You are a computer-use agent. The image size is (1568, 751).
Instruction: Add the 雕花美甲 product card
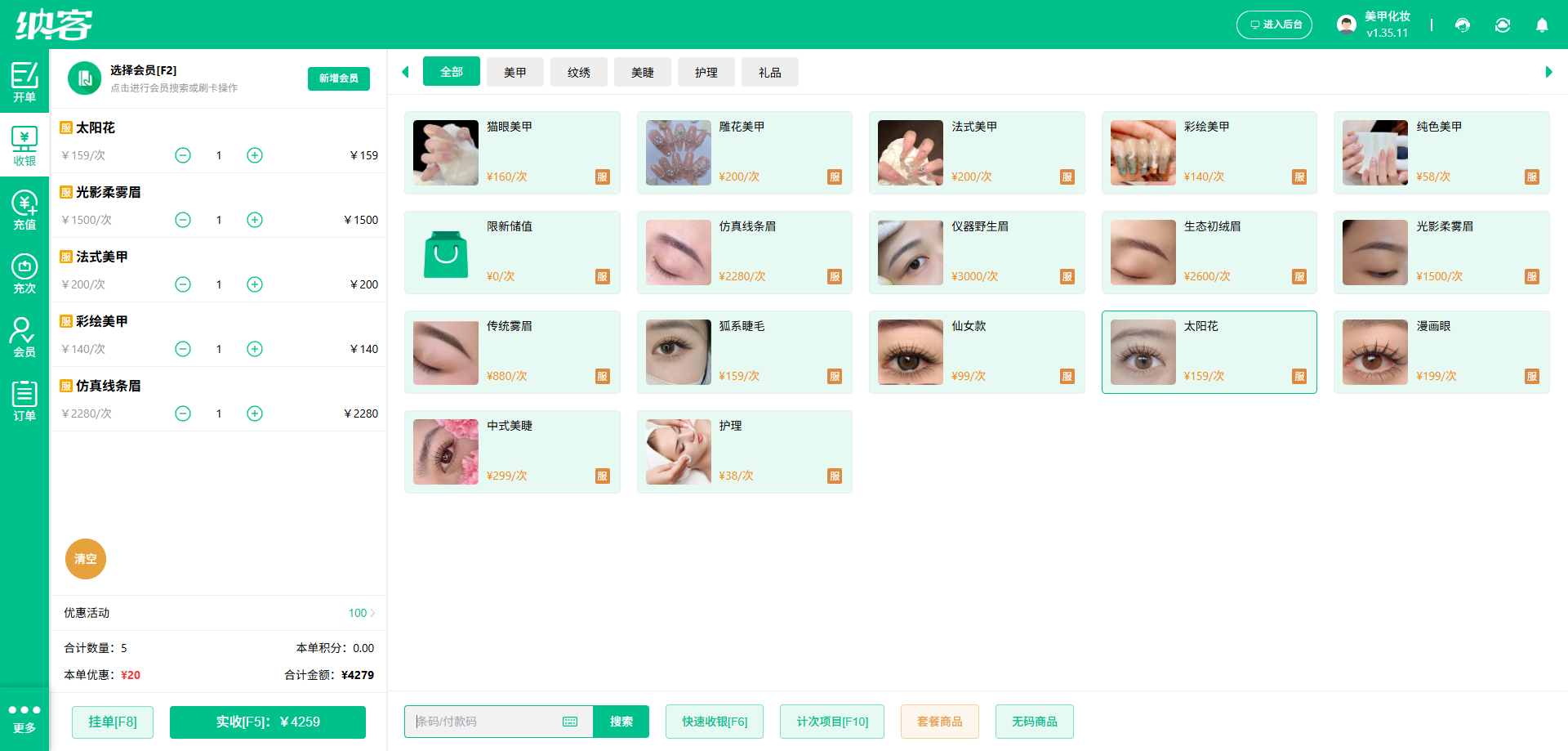745,153
